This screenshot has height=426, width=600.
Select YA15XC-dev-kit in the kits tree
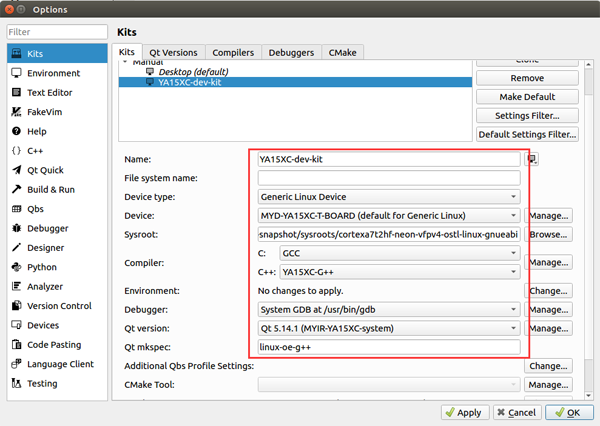[295, 82]
